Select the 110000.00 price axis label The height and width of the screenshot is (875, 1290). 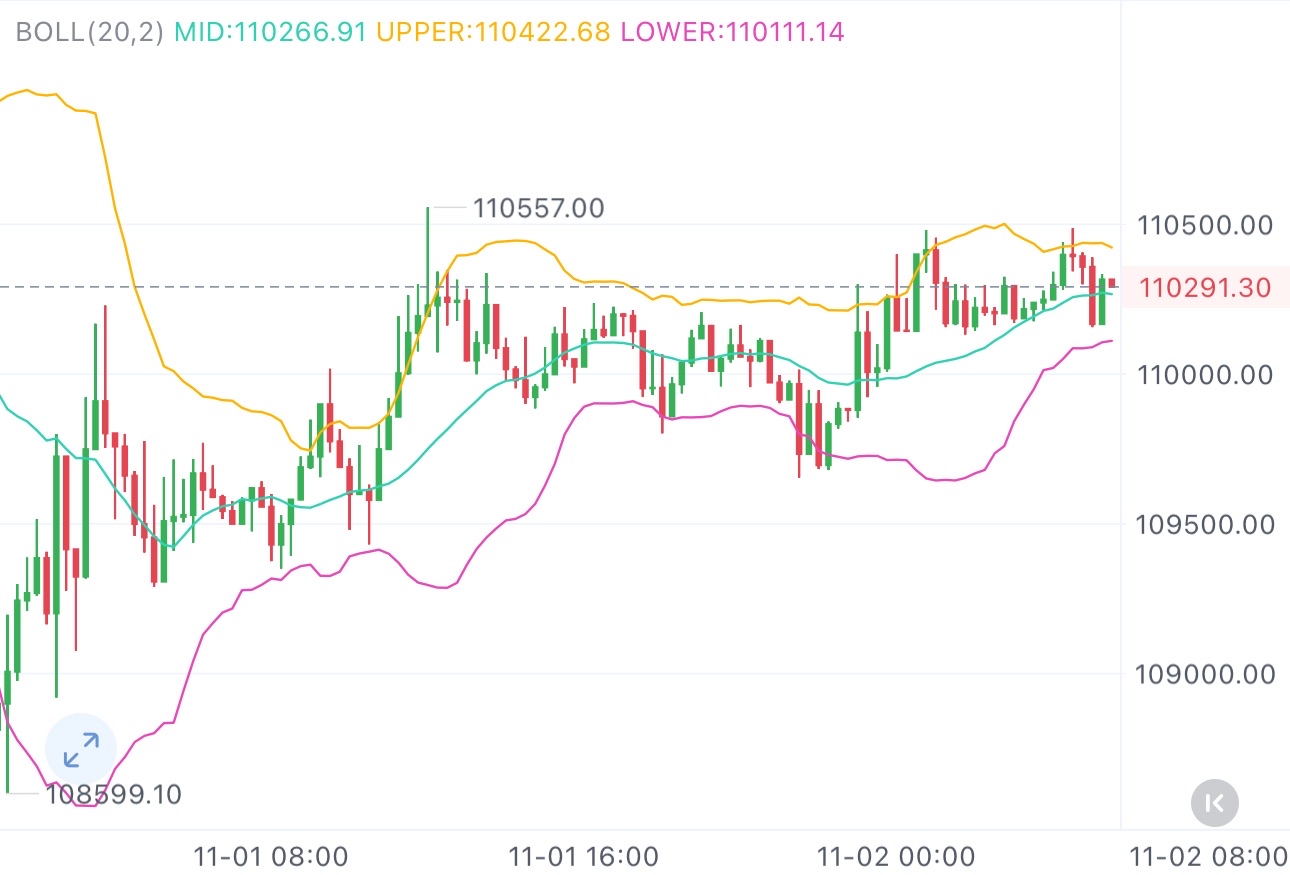click(1205, 375)
